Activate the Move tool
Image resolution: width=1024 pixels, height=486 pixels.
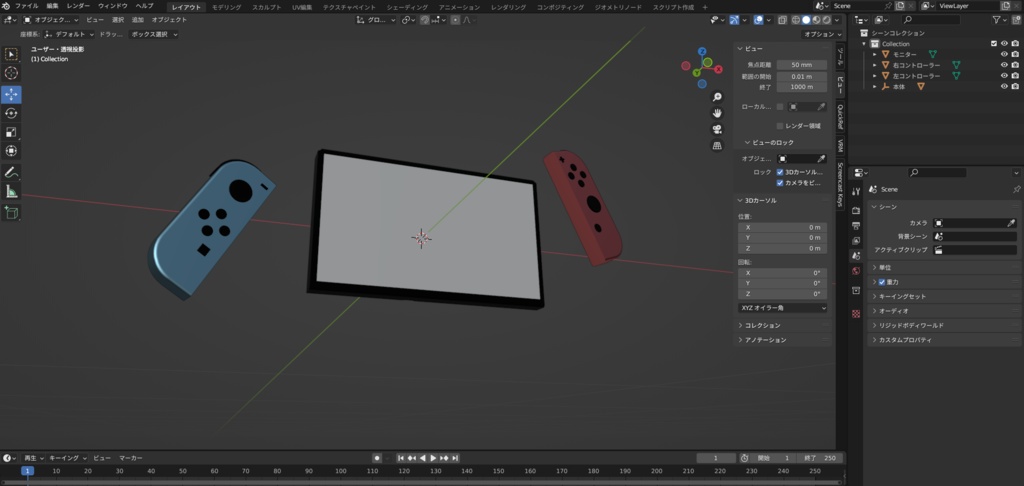point(11,95)
